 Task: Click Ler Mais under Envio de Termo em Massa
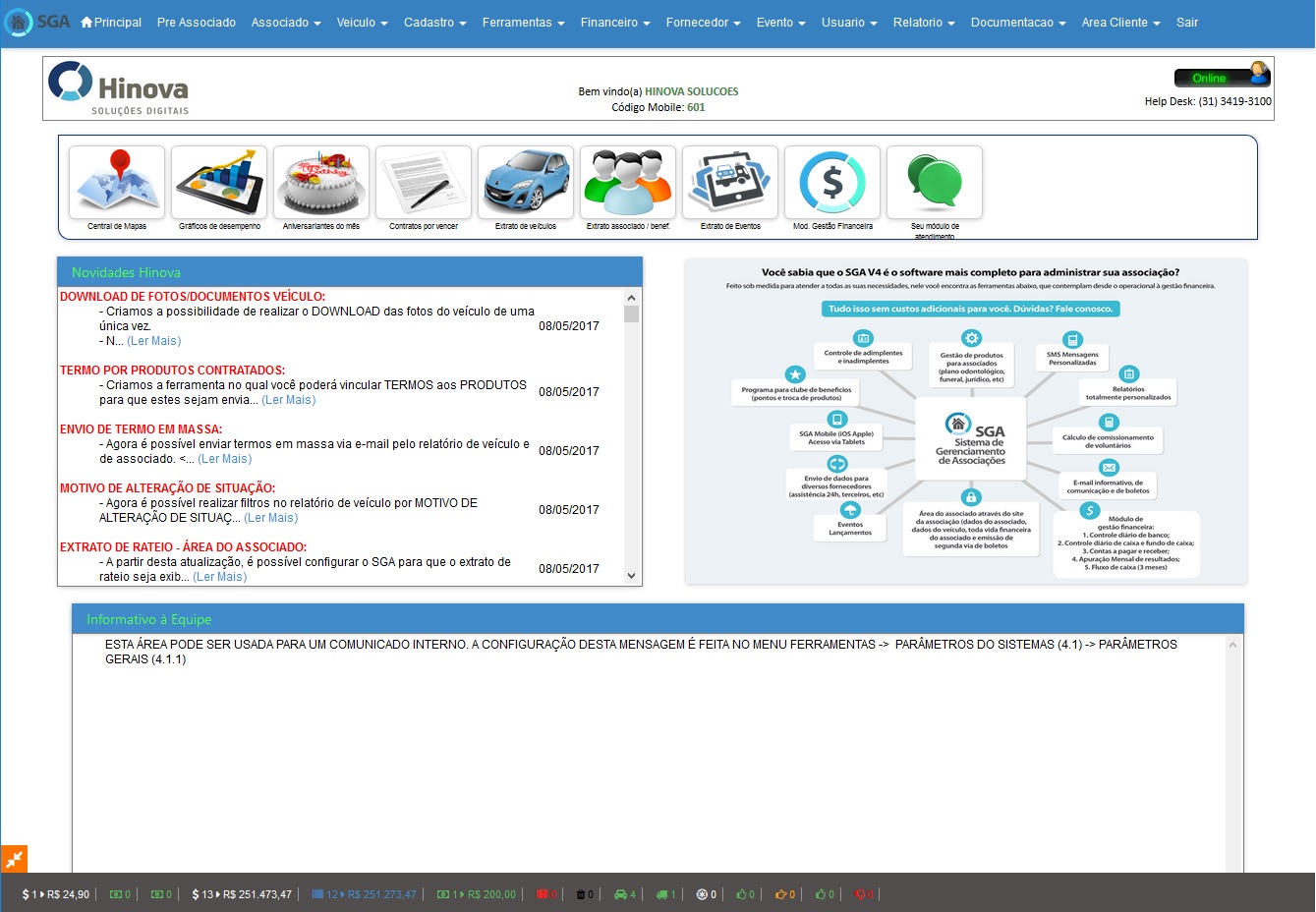[x=225, y=459]
